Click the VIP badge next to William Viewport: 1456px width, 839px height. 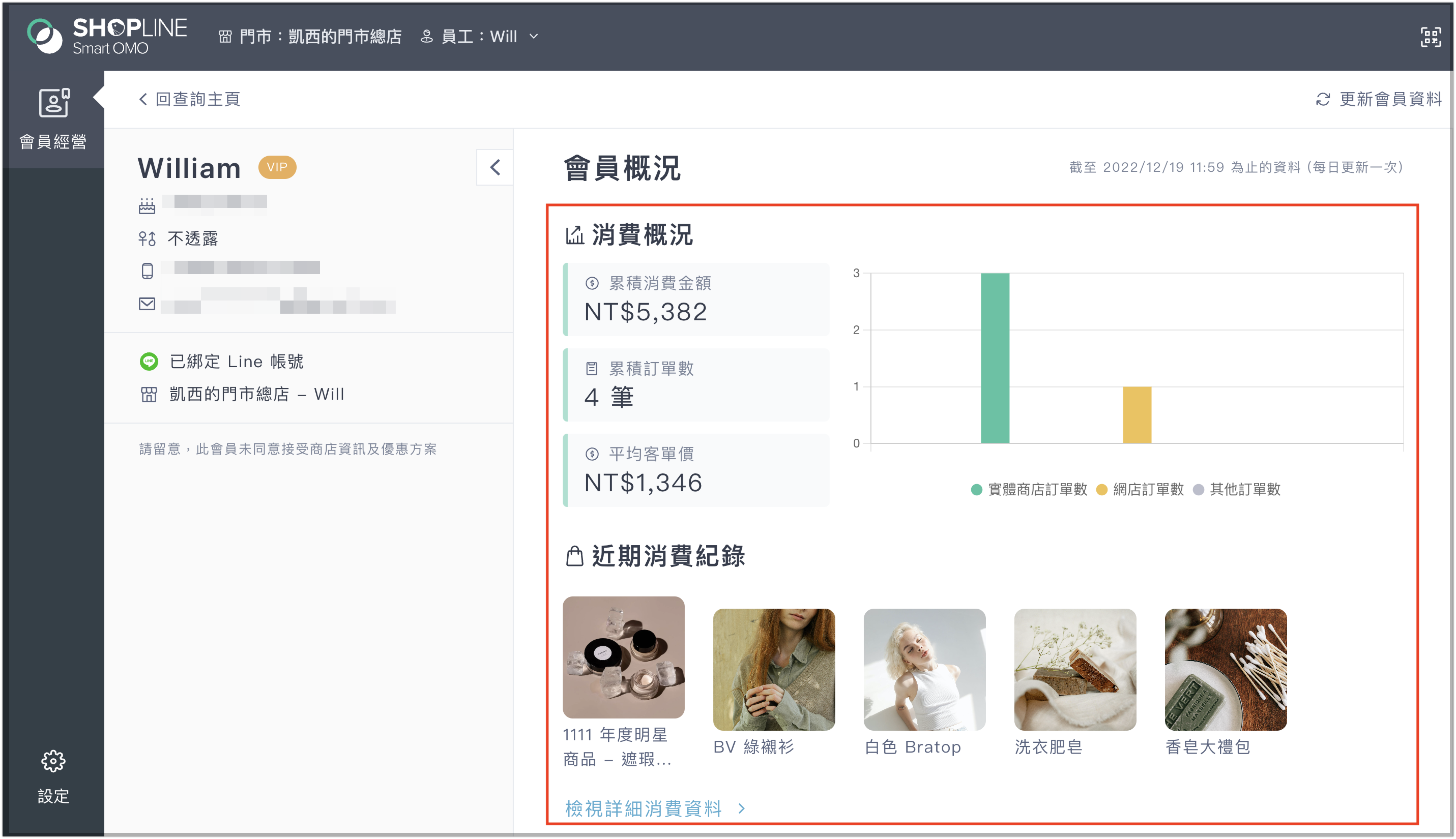(277, 167)
